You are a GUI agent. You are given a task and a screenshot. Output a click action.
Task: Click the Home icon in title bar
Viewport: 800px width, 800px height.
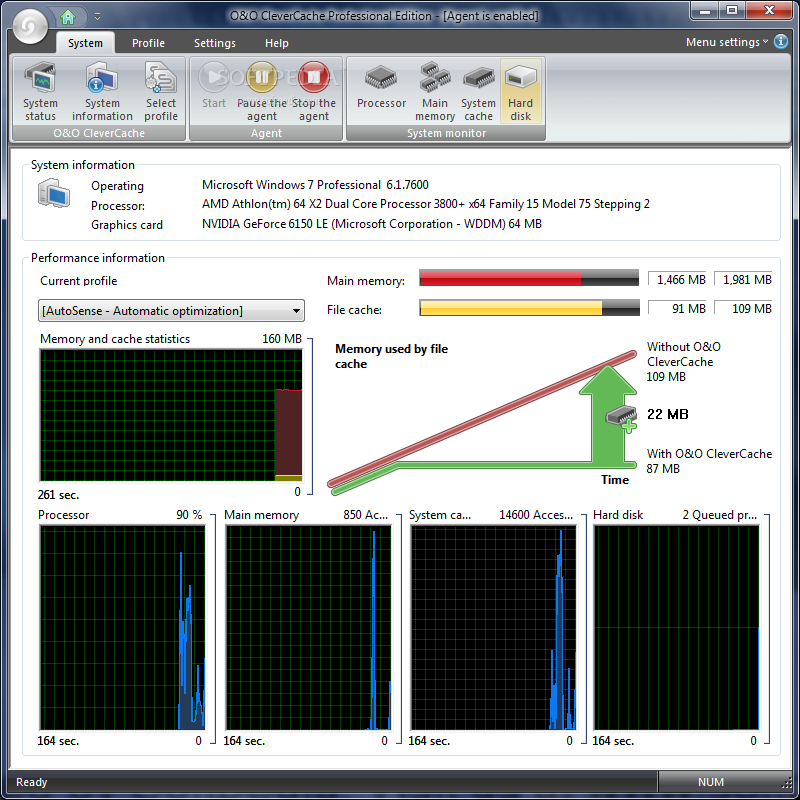68,16
